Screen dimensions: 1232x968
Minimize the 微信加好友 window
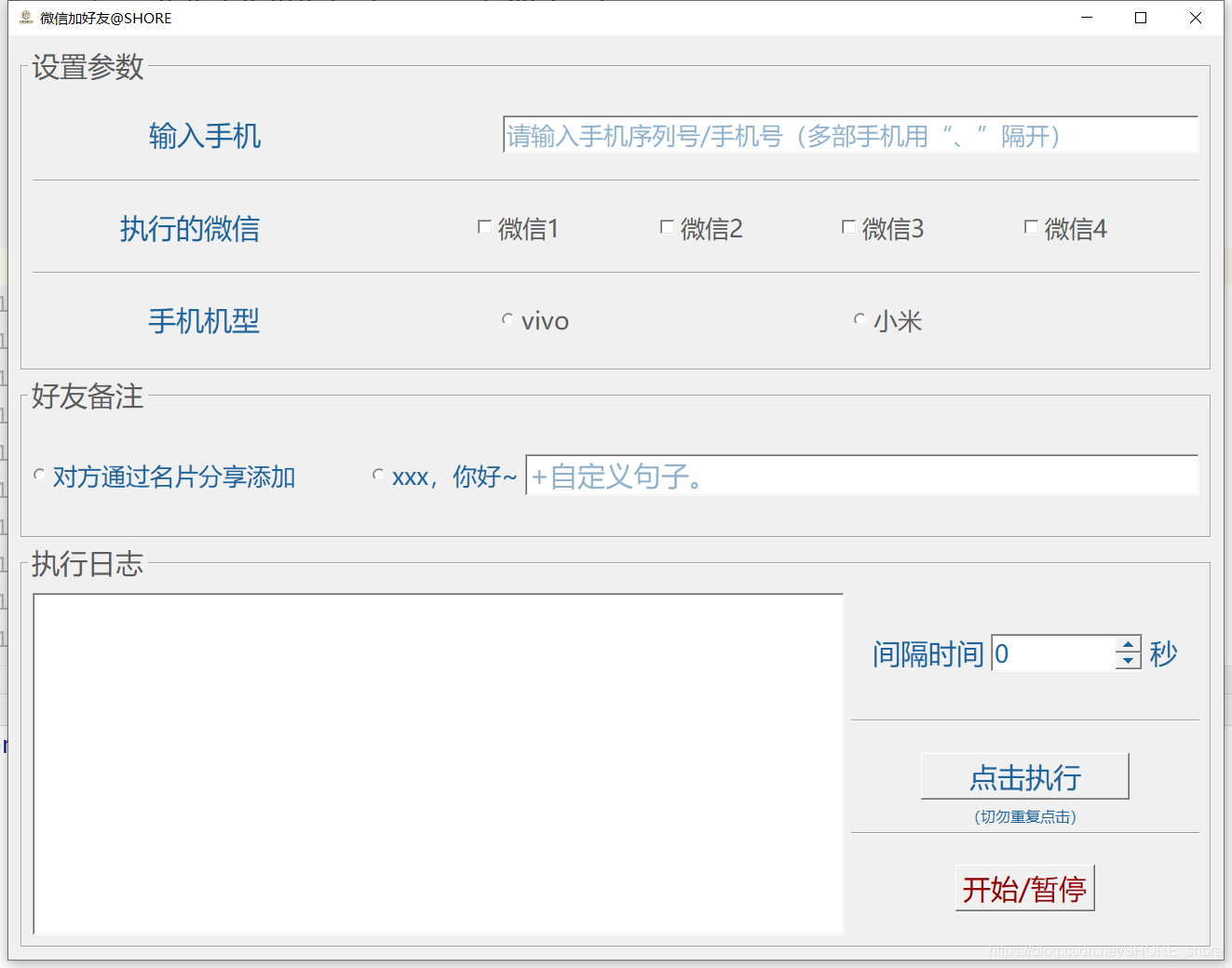(x=1086, y=18)
